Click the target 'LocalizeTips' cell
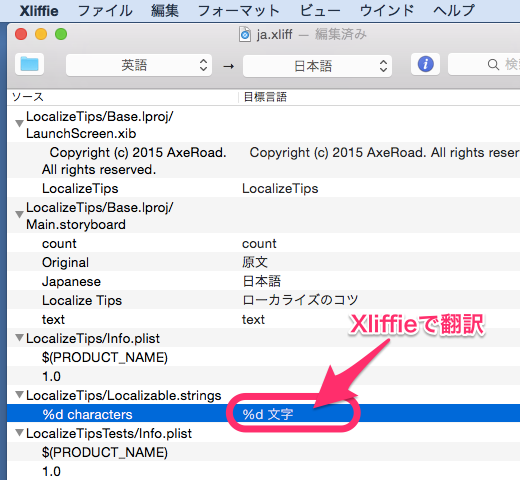The width and height of the screenshot is (520, 480). 280,188
